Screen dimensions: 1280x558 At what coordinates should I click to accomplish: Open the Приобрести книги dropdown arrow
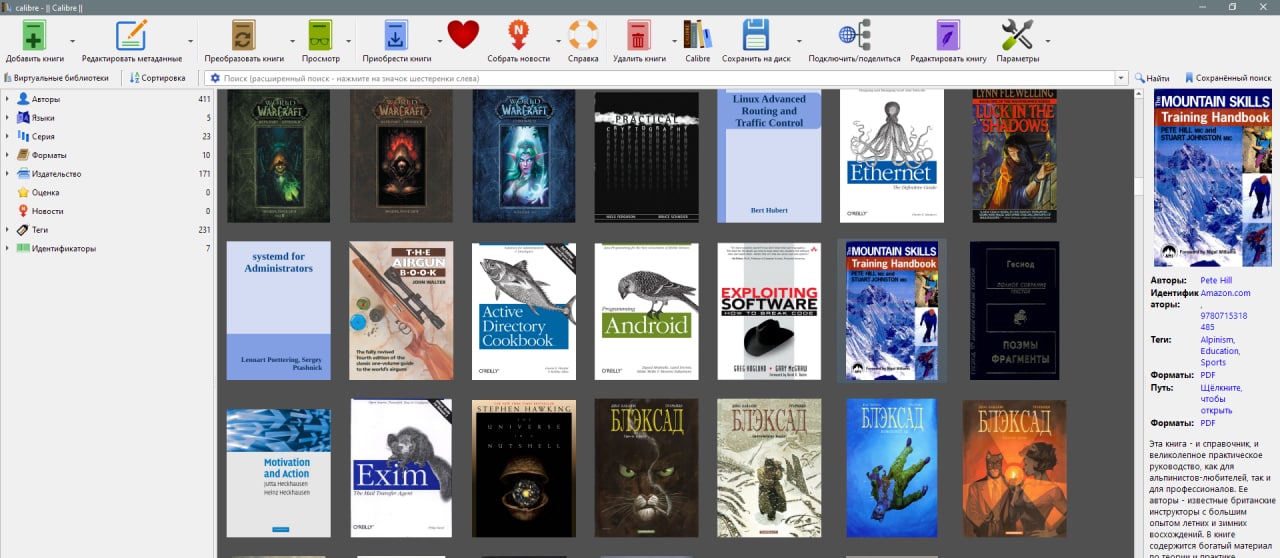(x=441, y=41)
